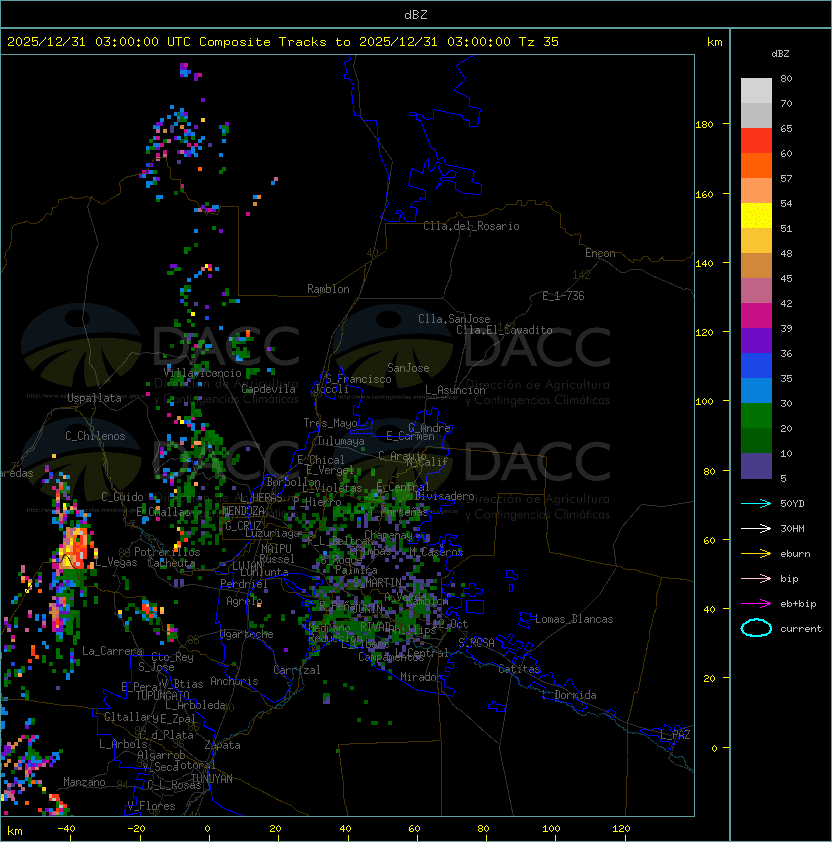Screen dimensions: 832x842
Task: Select the blue 35 dBZ color swatch
Action: (756, 366)
